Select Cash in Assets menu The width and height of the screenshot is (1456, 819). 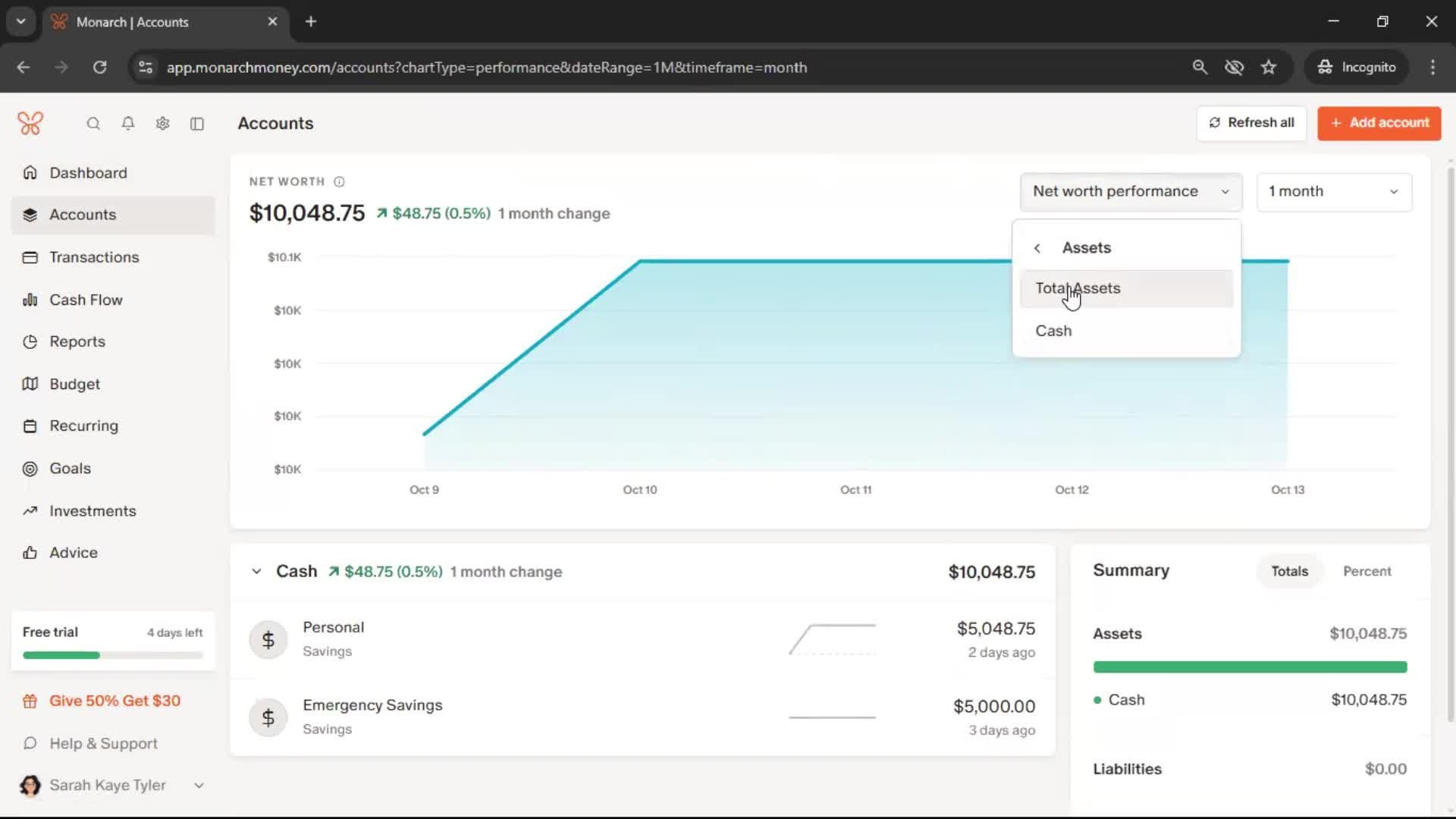click(1053, 331)
